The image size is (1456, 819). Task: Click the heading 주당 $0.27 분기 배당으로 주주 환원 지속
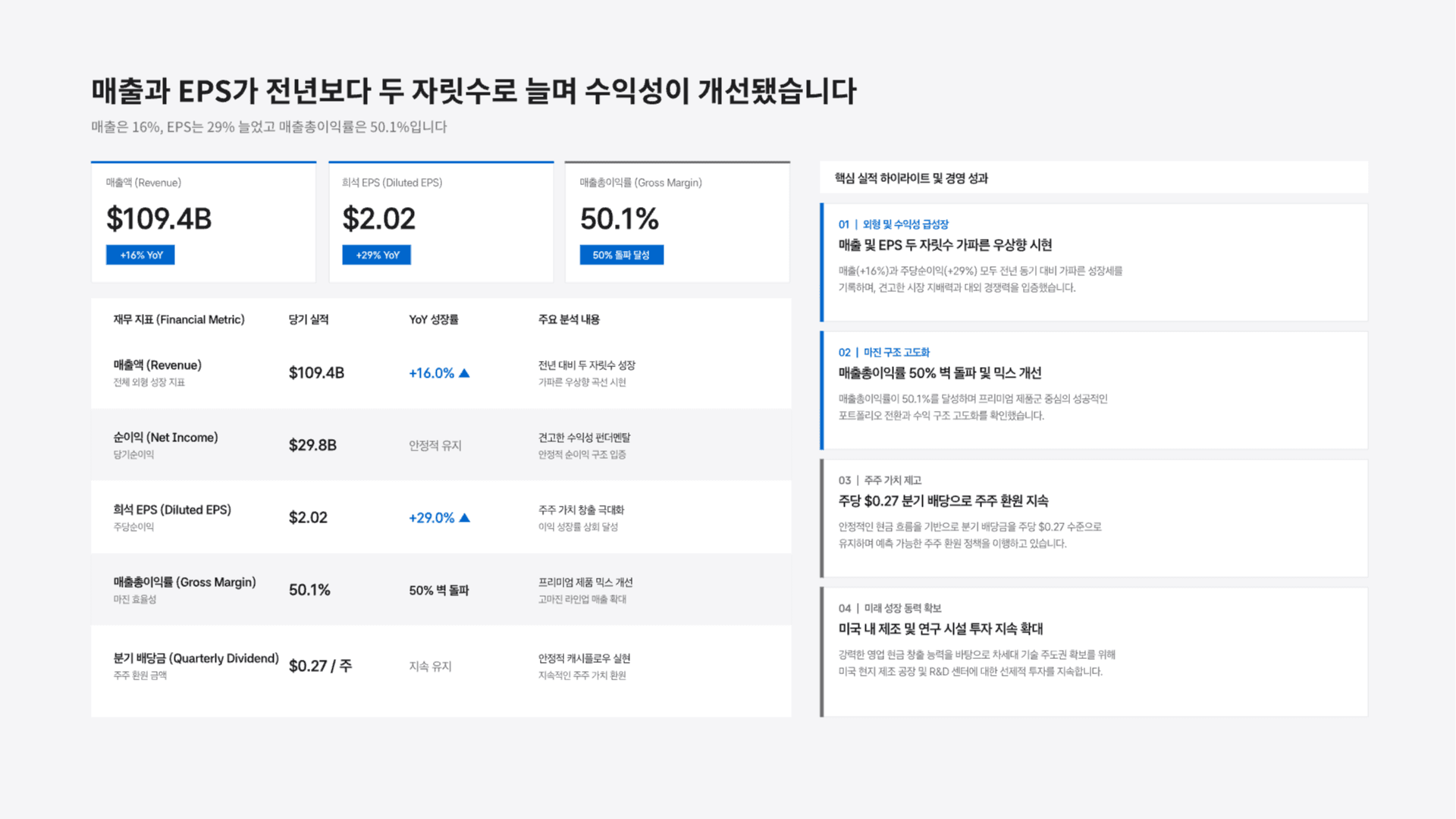point(943,501)
